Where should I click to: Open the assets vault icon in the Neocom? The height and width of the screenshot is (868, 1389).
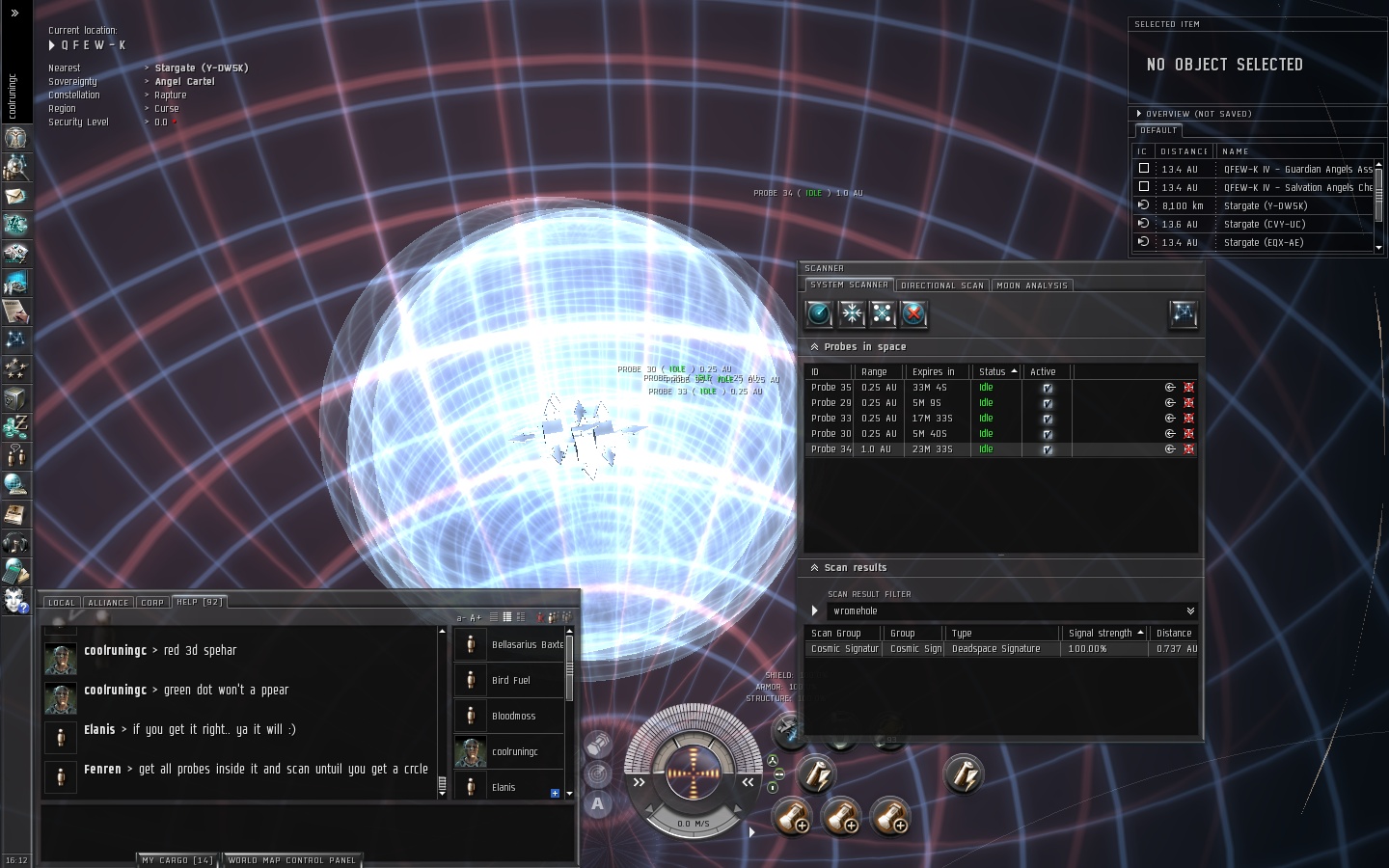15,398
